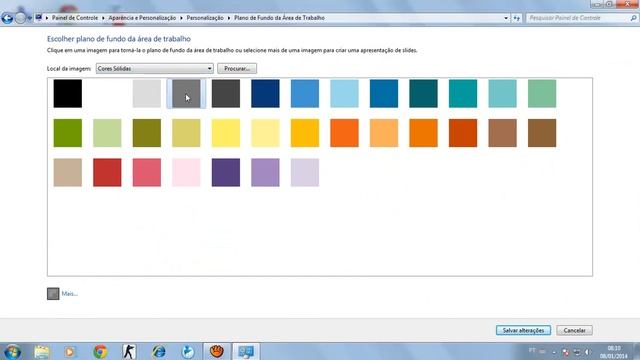Screen dimensions: 640x360
Task: Pick the pale sky blue swatch
Action: pyautogui.click(x=344, y=93)
